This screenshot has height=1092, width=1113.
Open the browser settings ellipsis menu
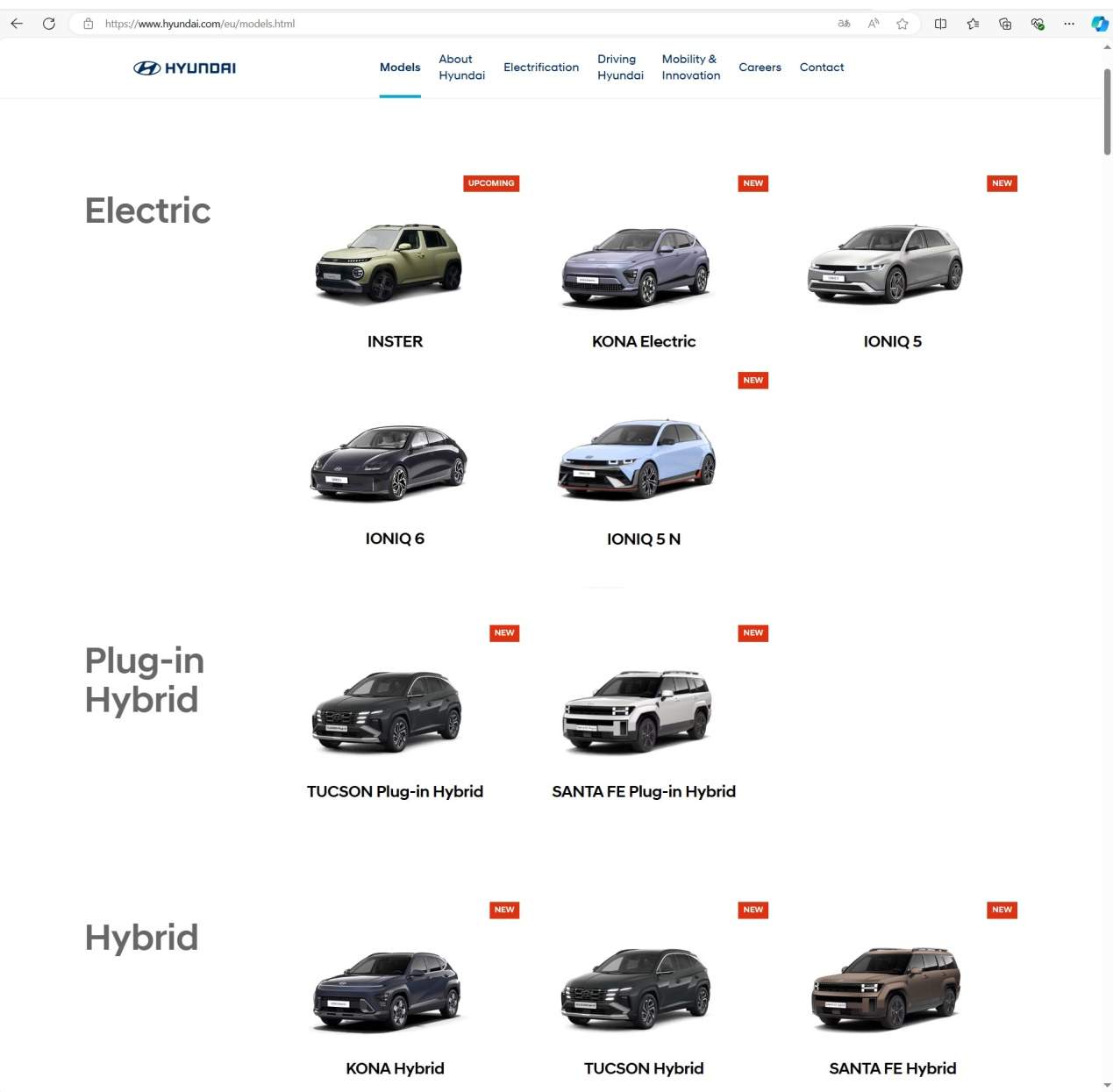click(x=1069, y=24)
